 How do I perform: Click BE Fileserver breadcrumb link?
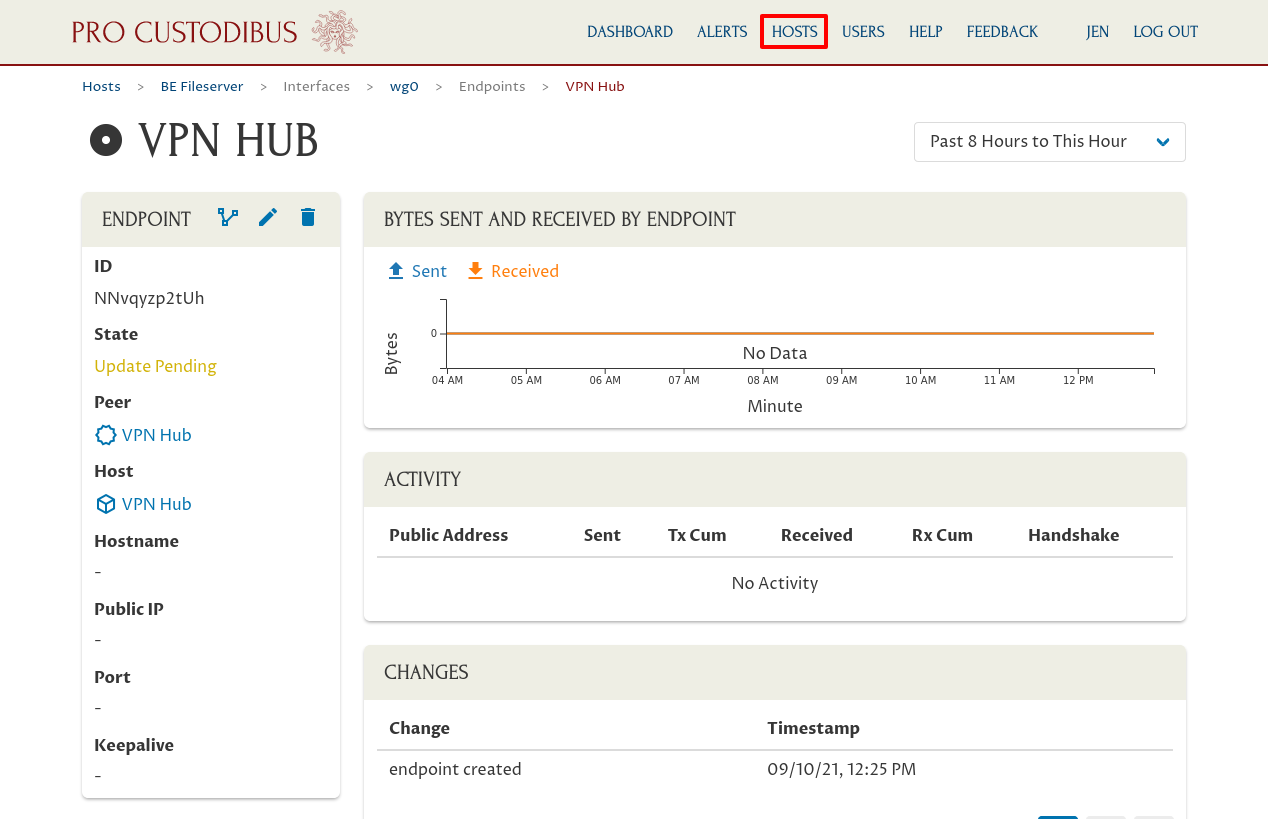[x=202, y=87]
